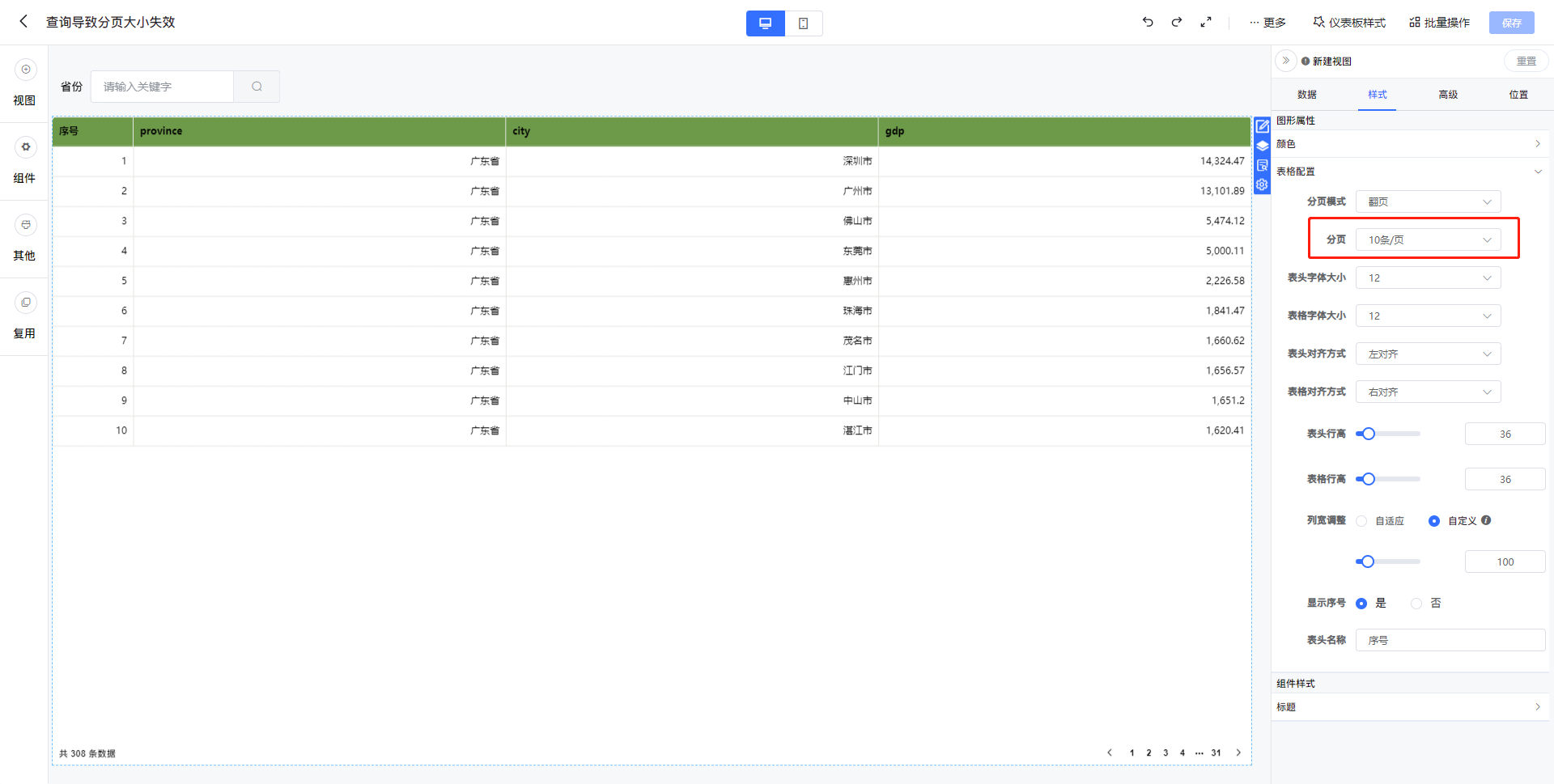The width and height of the screenshot is (1554, 784).
Task: Click the column width 100 field
Action: tap(1505, 562)
